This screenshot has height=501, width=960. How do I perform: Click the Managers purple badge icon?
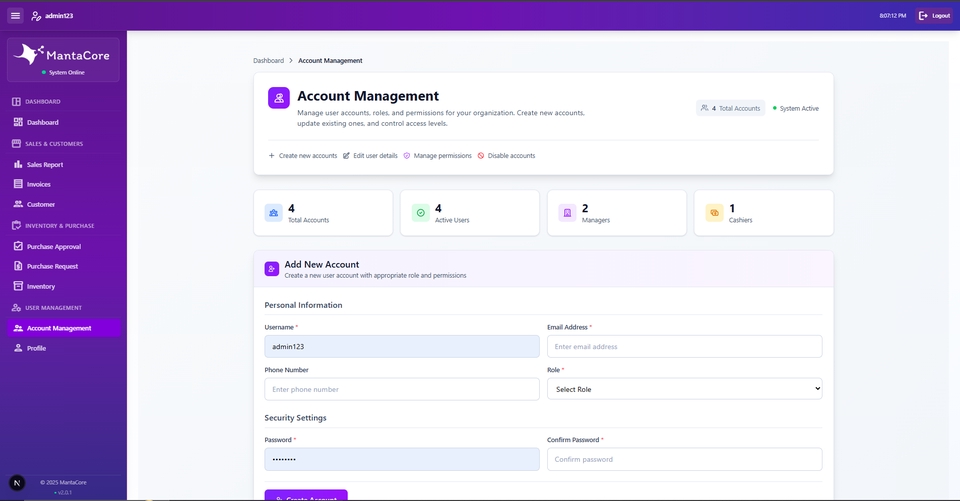point(567,213)
